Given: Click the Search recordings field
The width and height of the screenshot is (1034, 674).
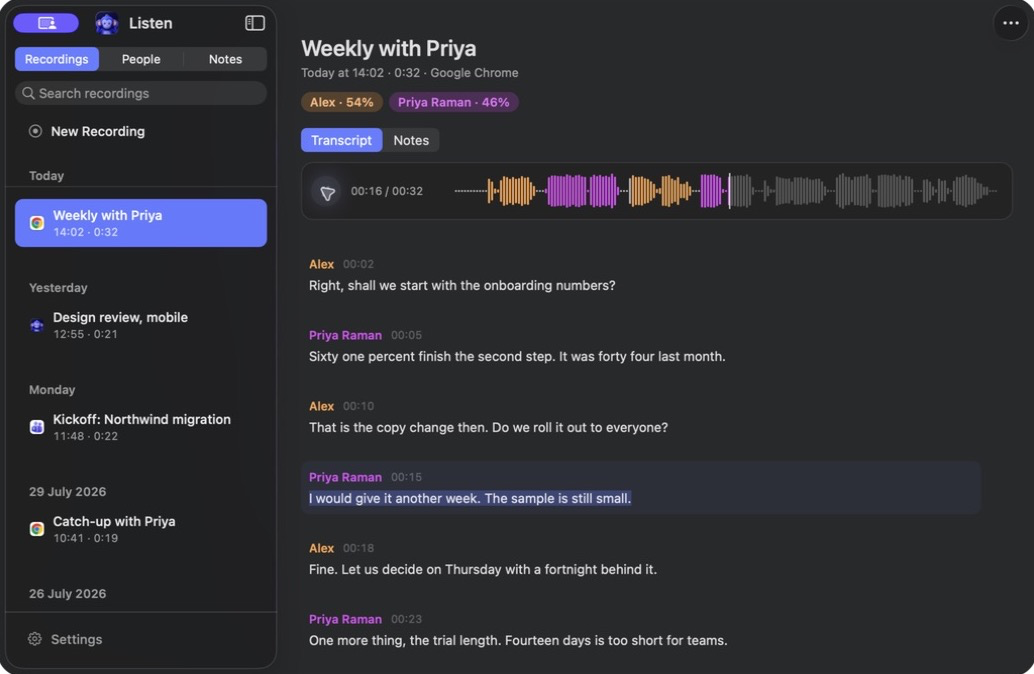Looking at the screenshot, I should point(141,94).
